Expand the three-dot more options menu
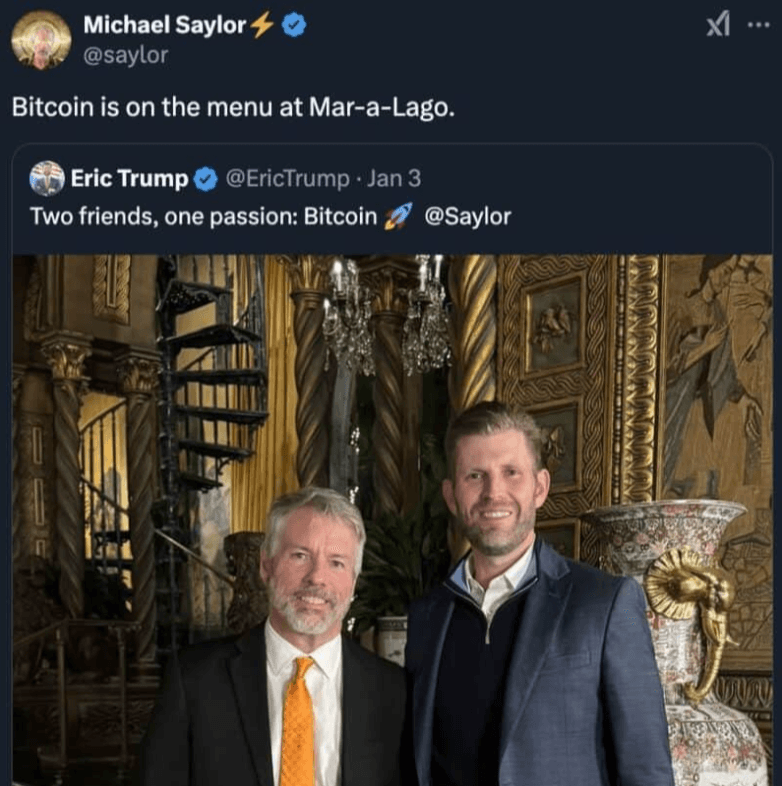This screenshot has height=786, width=782. [758, 25]
